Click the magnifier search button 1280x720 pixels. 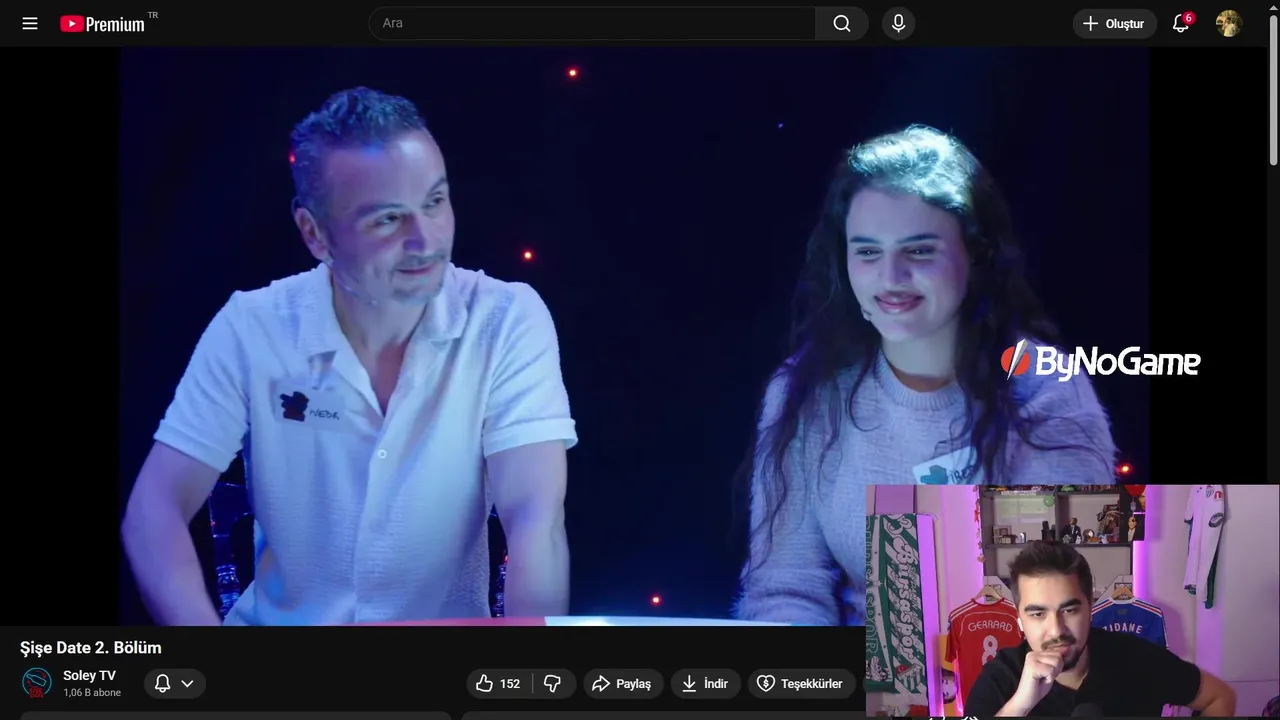pyautogui.click(x=842, y=23)
